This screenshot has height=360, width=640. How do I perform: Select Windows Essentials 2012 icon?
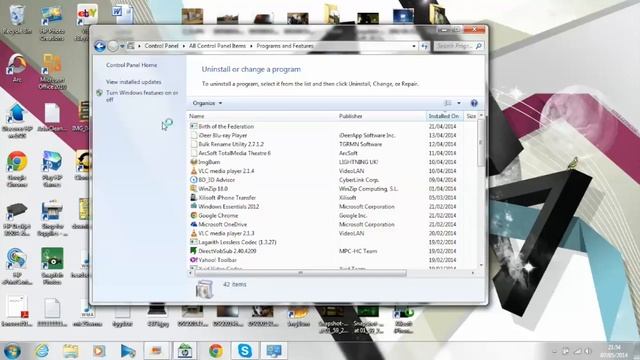[194, 207]
